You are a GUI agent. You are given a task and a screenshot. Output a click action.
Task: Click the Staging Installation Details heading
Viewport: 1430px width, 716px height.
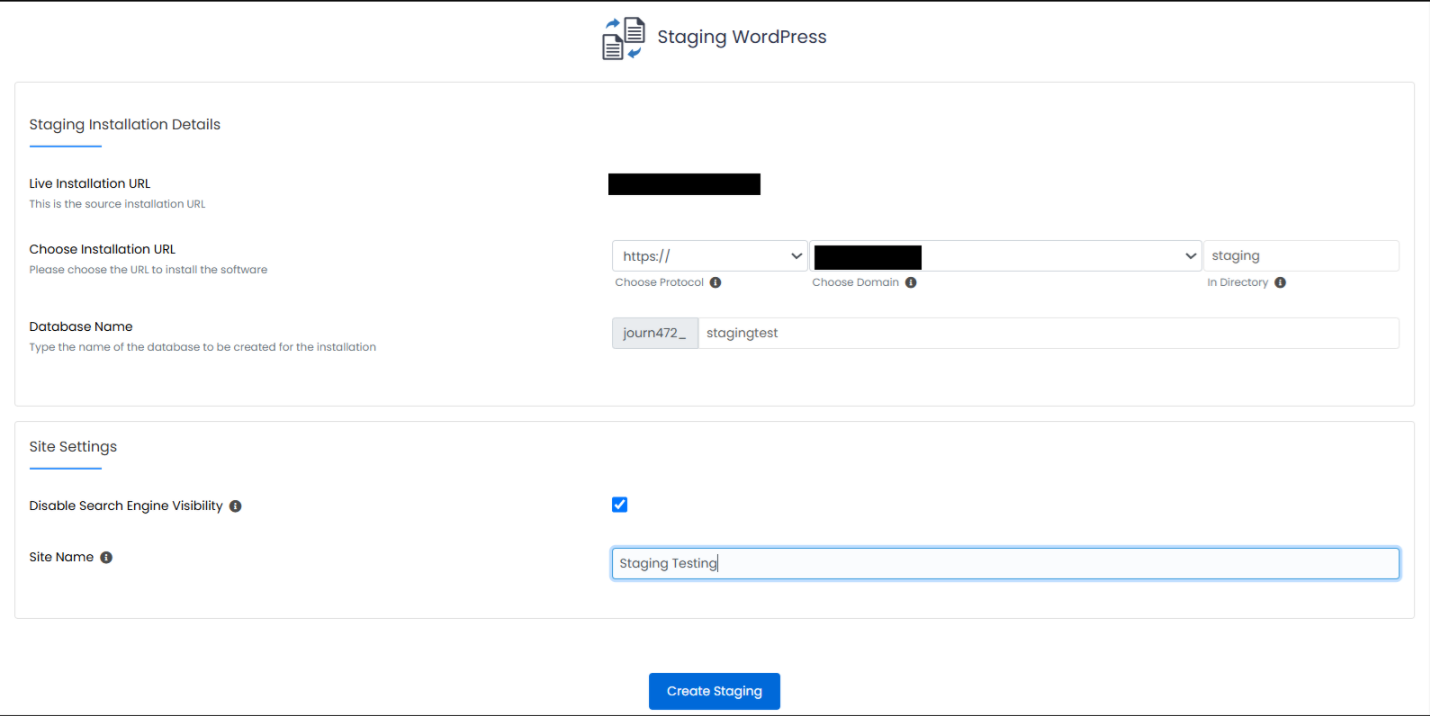click(x=125, y=125)
